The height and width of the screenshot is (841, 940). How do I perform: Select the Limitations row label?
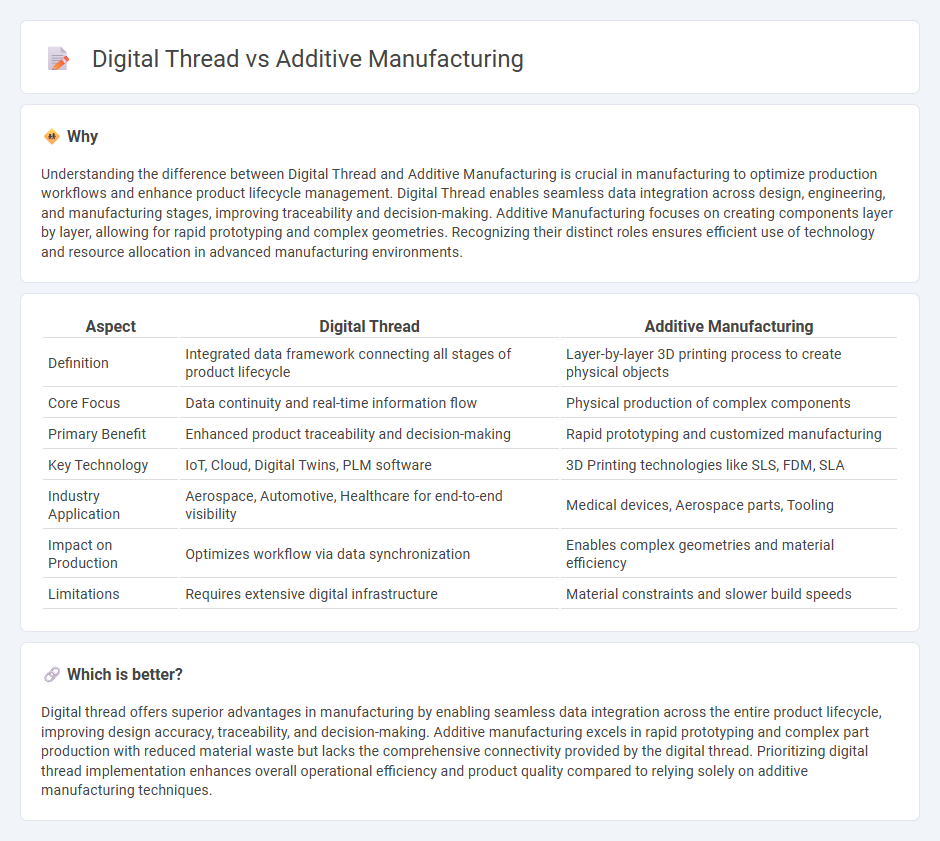tap(83, 595)
